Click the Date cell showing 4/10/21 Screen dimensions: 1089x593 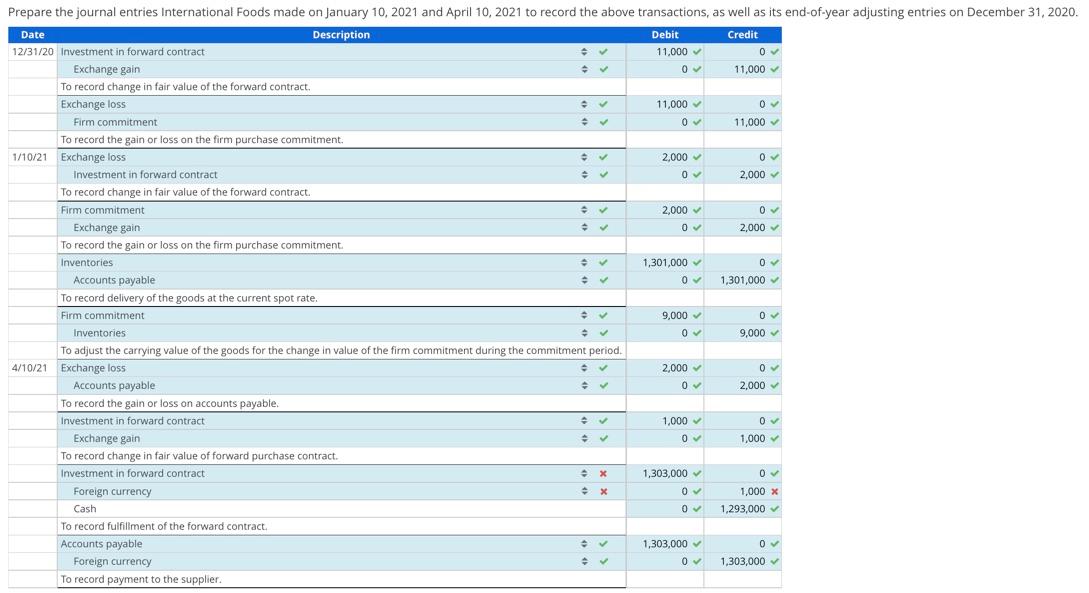29,367
